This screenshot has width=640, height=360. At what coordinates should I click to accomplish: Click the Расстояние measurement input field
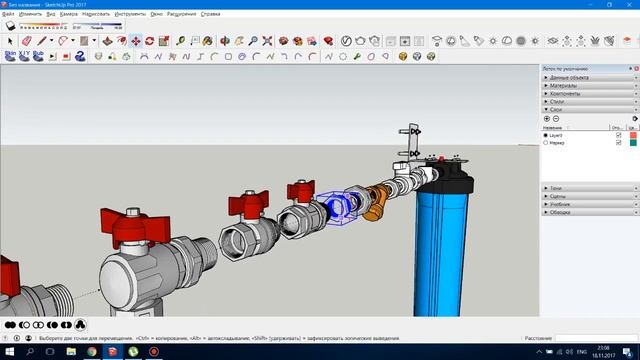click(596, 338)
